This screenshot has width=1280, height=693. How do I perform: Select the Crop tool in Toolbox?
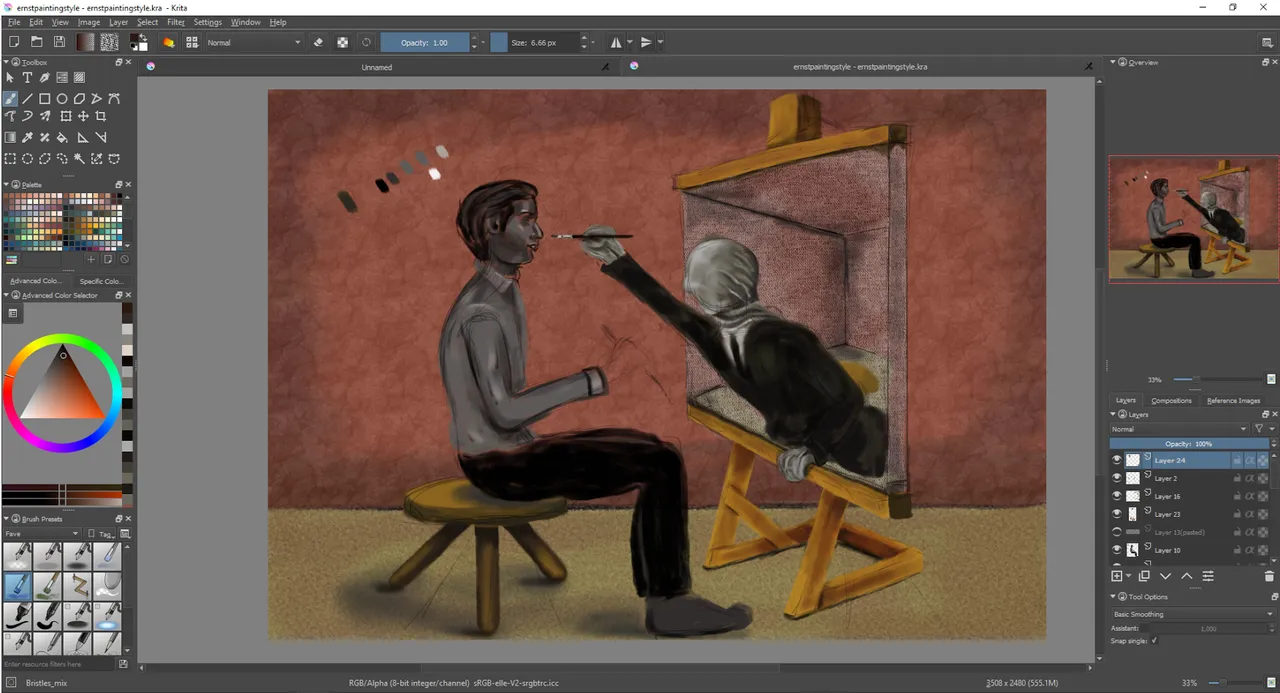pos(101,117)
